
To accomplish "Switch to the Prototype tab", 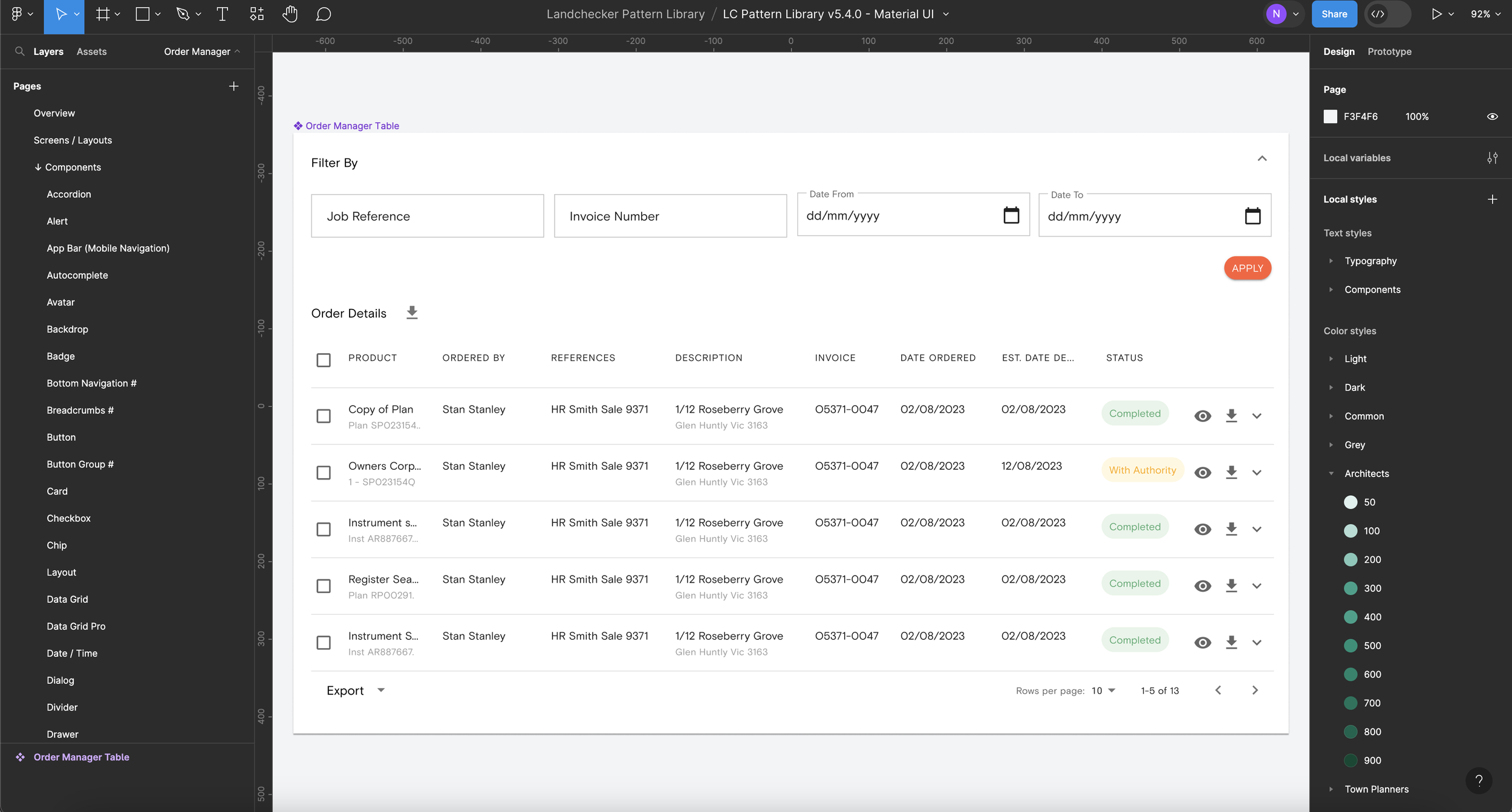I will coord(1389,51).
